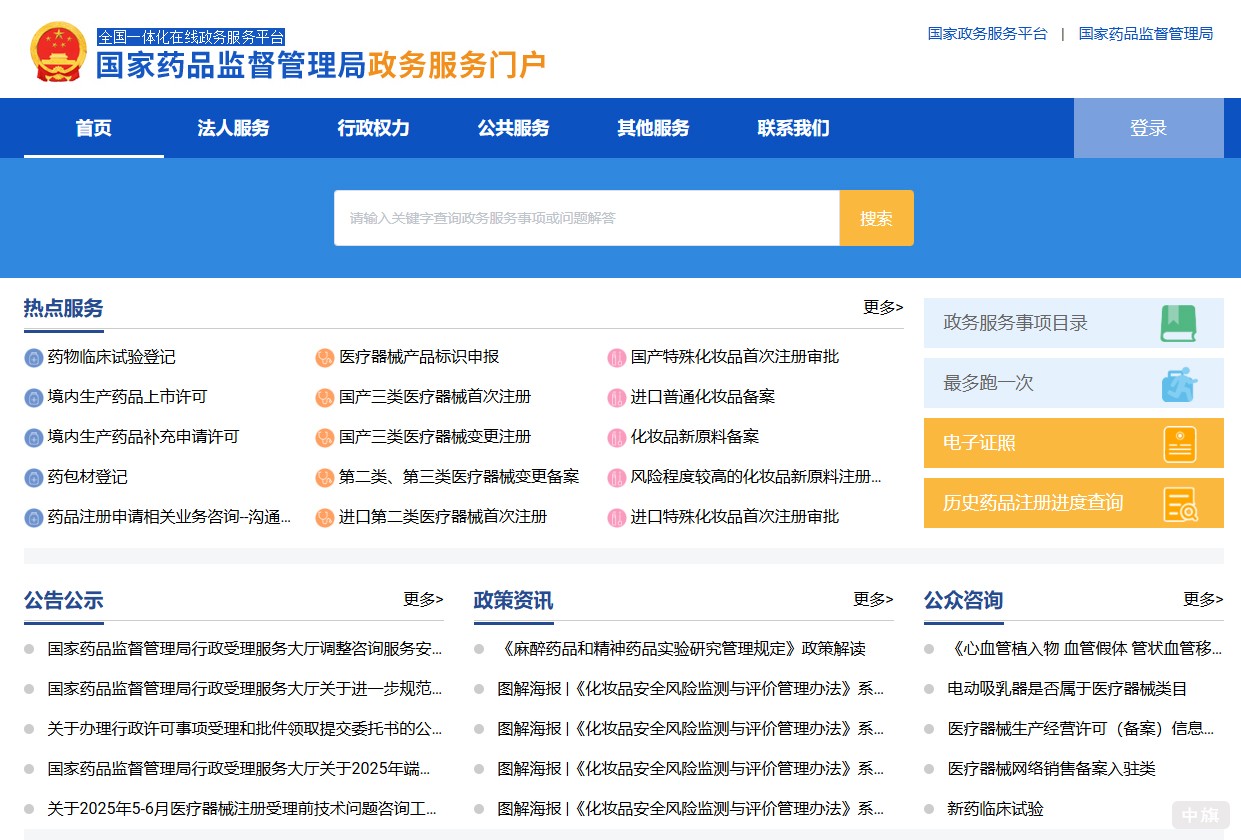Image resolution: width=1241 pixels, height=840 pixels.
Task: Open the 公共服务 tab
Action: point(513,128)
